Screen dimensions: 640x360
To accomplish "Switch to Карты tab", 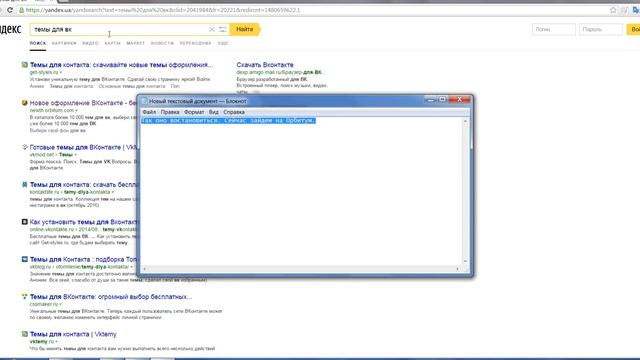I will tap(112, 43).
